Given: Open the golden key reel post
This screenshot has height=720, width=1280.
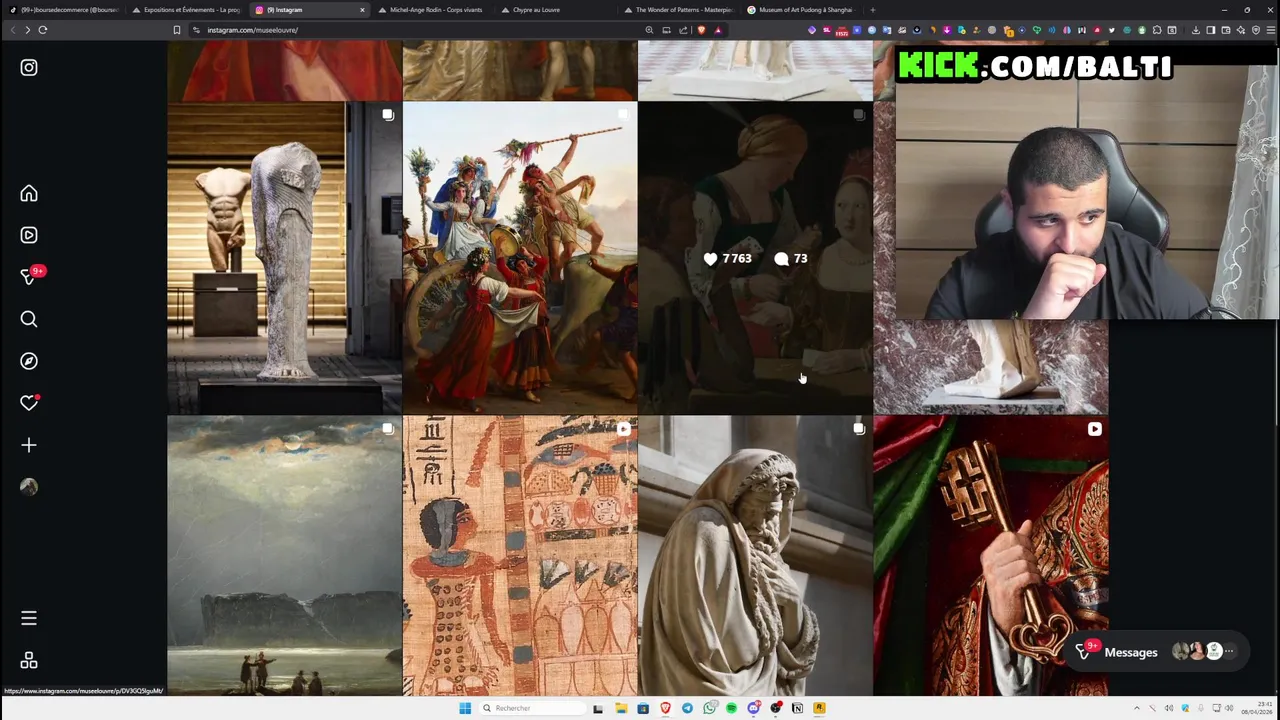Looking at the screenshot, I should point(991,556).
